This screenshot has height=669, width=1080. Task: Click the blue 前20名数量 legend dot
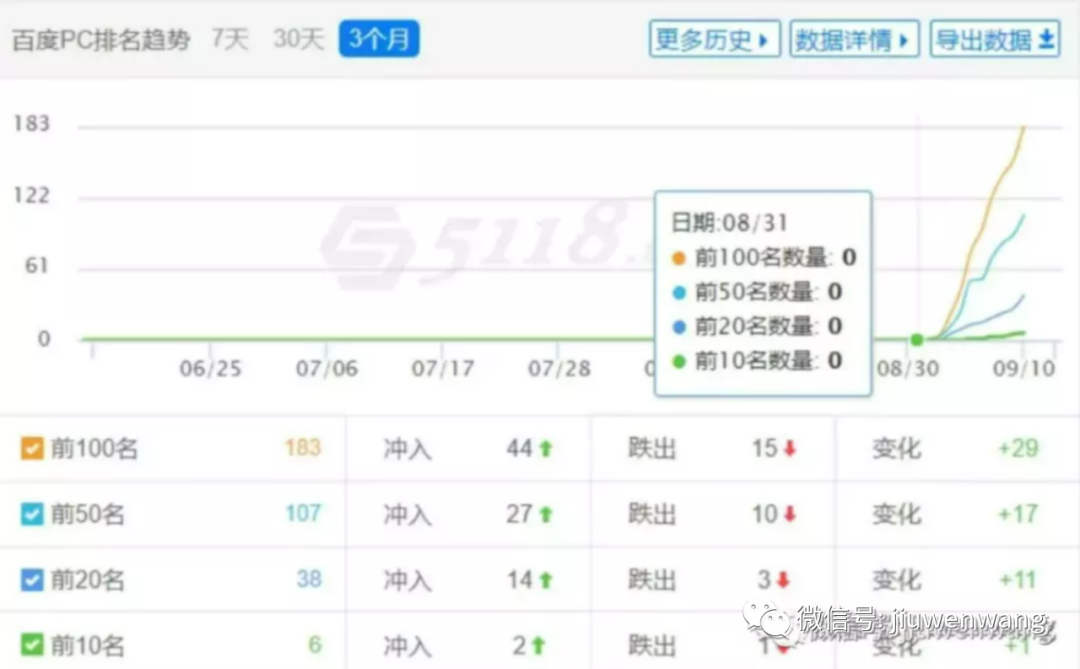678,327
